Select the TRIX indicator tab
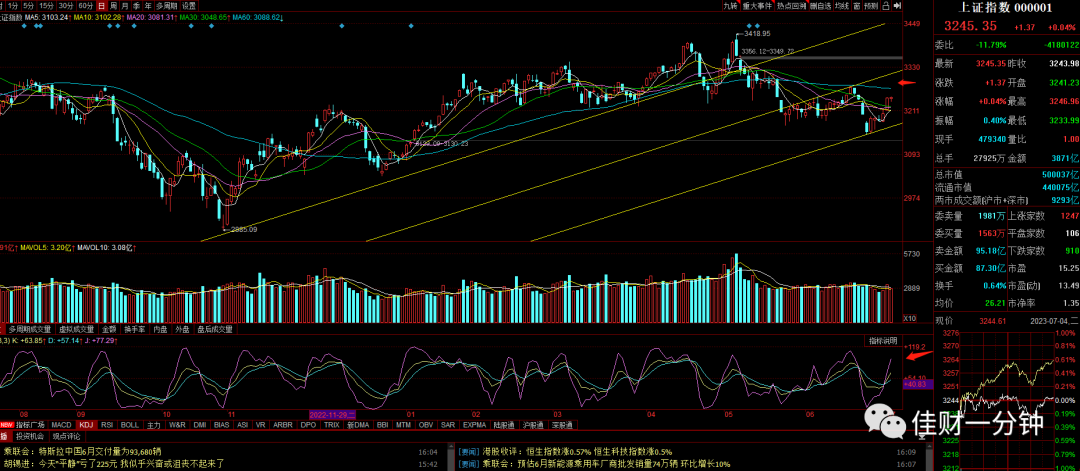1080x471 pixels. click(332, 425)
